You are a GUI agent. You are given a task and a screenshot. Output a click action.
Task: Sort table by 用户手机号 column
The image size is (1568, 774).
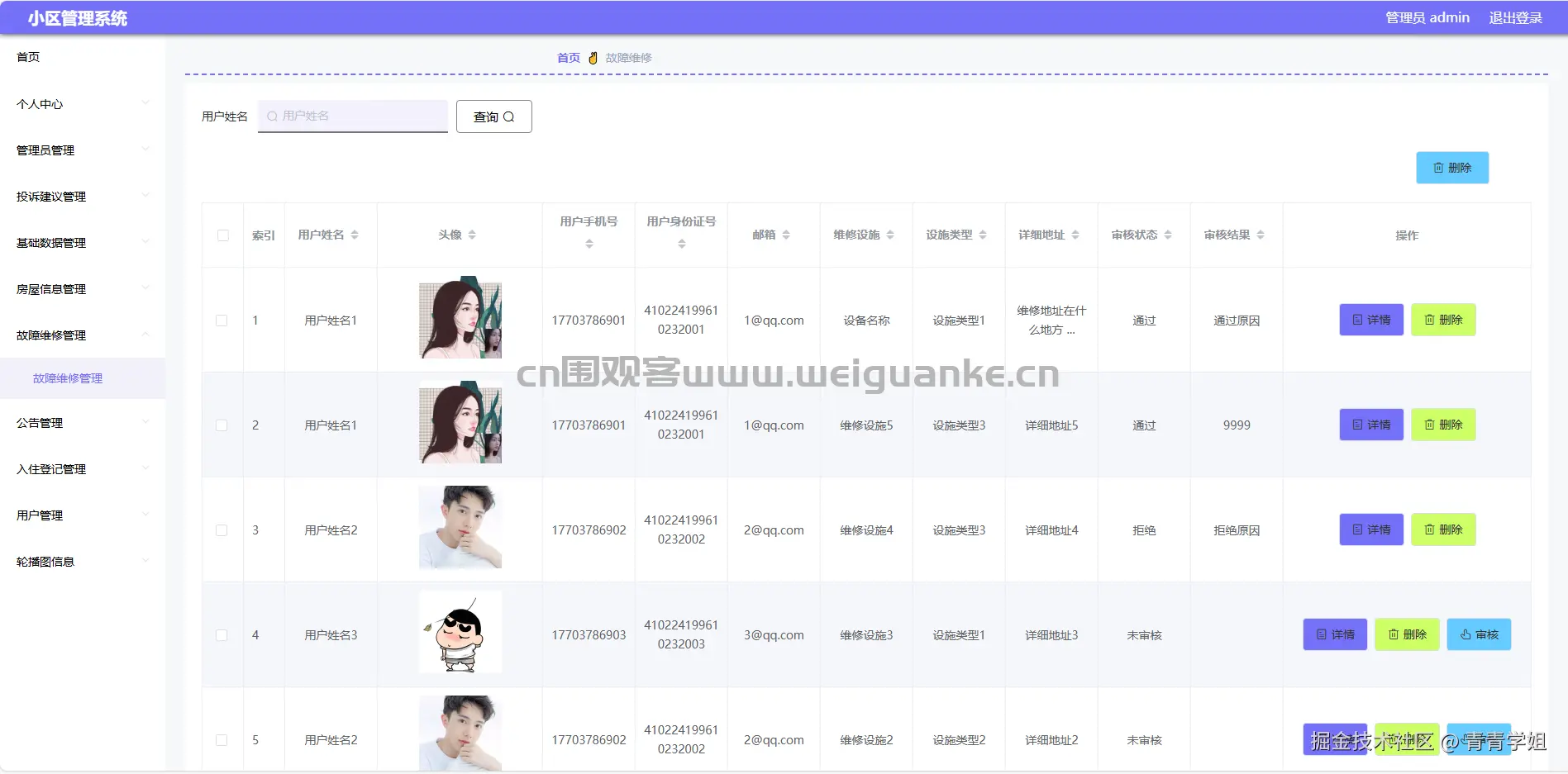(589, 244)
